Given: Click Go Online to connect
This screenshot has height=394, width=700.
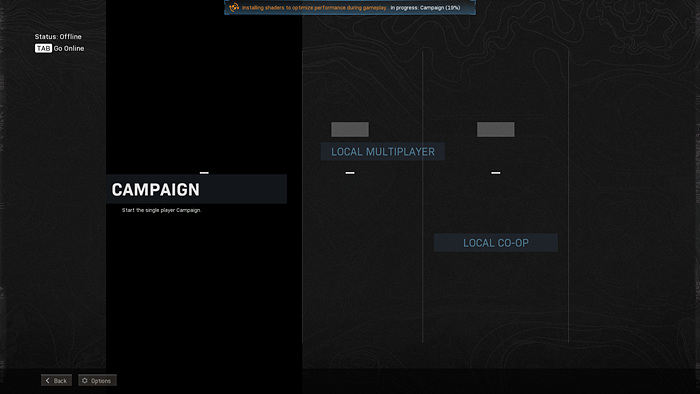Looking at the screenshot, I should pos(69,48).
